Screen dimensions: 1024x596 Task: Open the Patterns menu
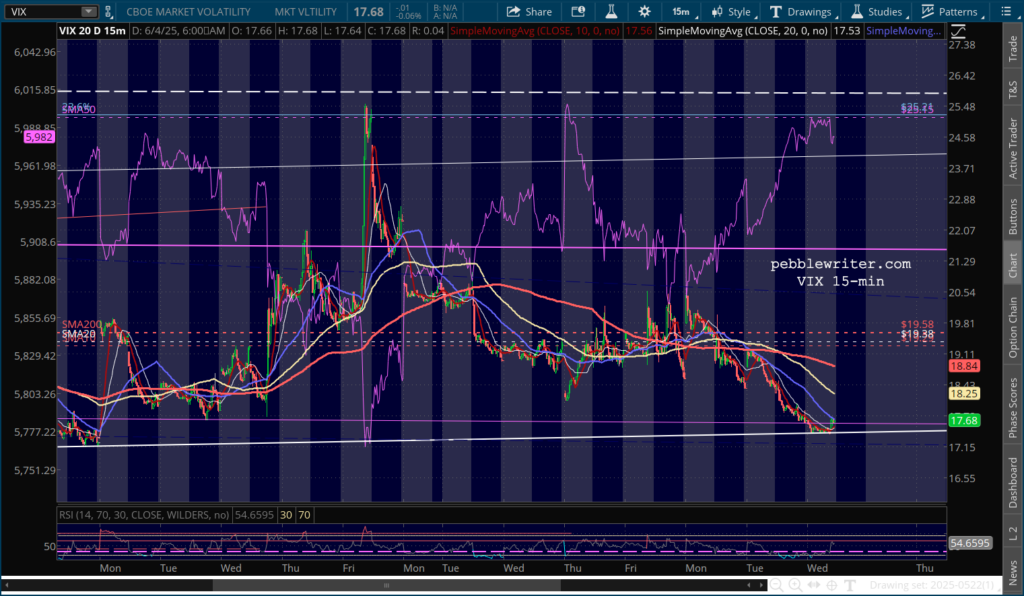949,12
